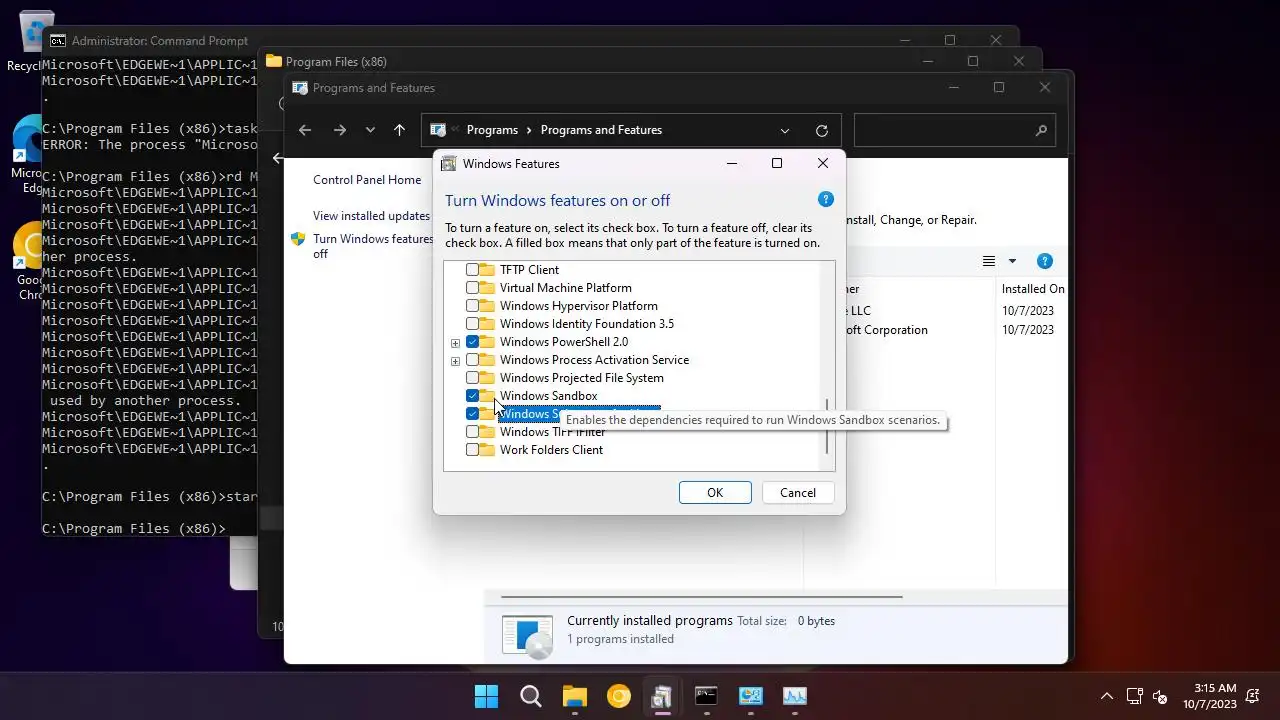
Task: Select the TFTP Client folder icon
Action: click(487, 270)
